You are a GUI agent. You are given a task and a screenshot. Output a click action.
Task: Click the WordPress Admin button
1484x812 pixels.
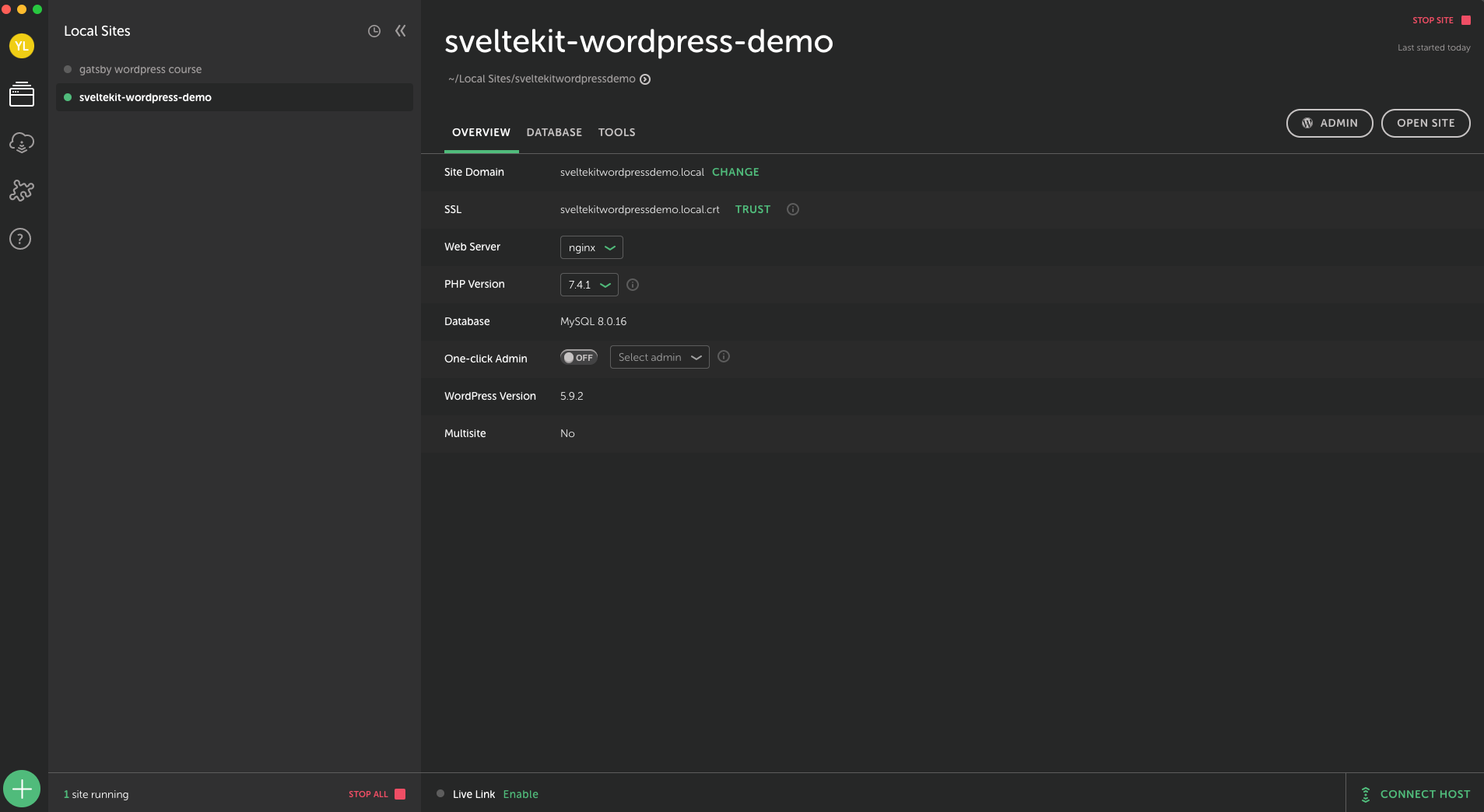(1329, 123)
